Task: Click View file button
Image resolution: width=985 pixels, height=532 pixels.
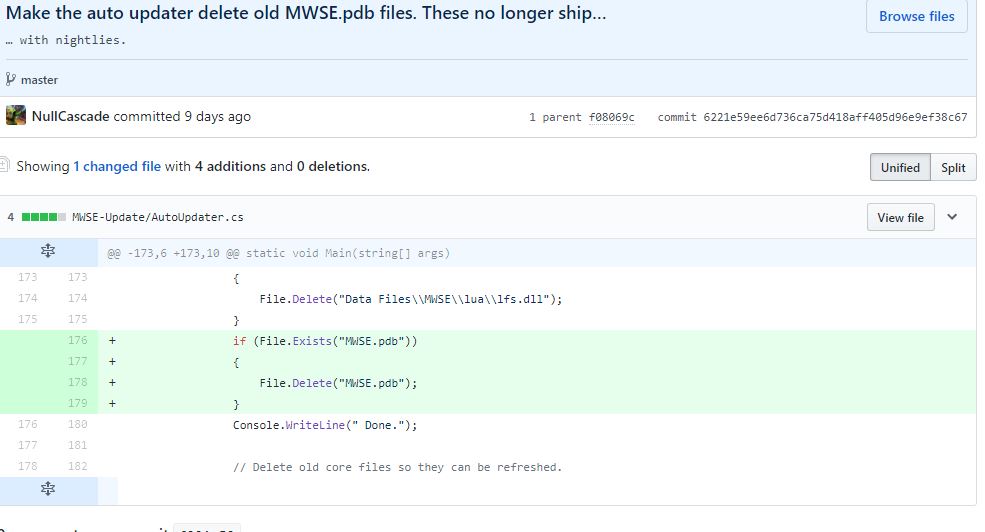Action: coord(900,217)
